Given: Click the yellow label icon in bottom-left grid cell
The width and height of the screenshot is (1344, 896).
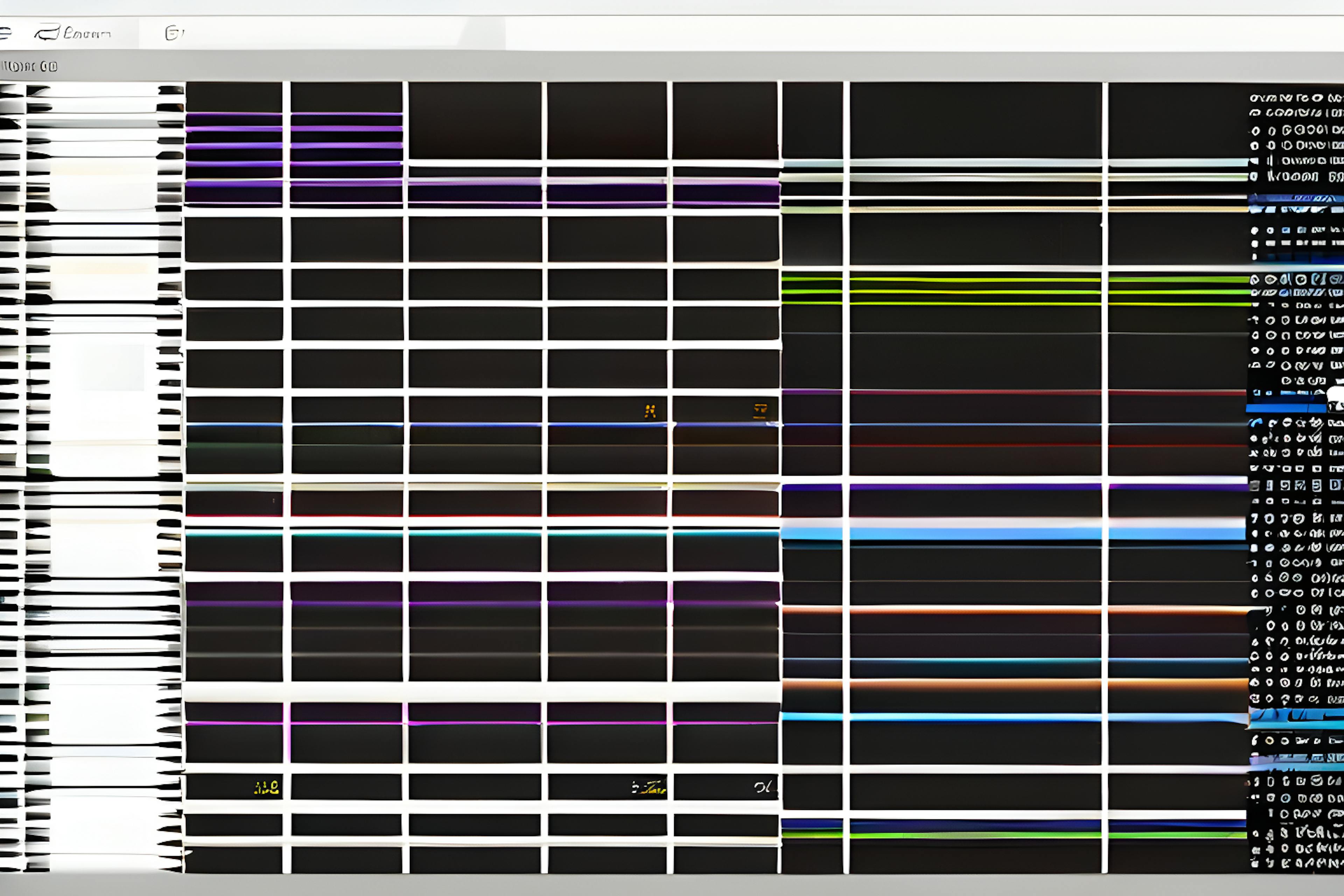Looking at the screenshot, I should (x=266, y=788).
